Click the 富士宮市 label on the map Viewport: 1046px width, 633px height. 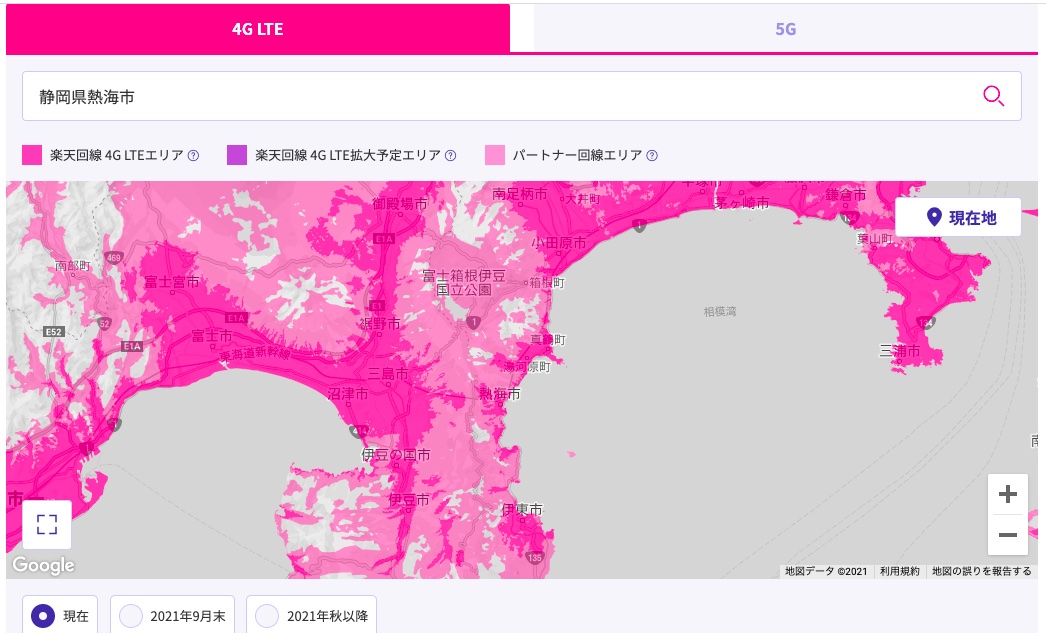point(171,282)
